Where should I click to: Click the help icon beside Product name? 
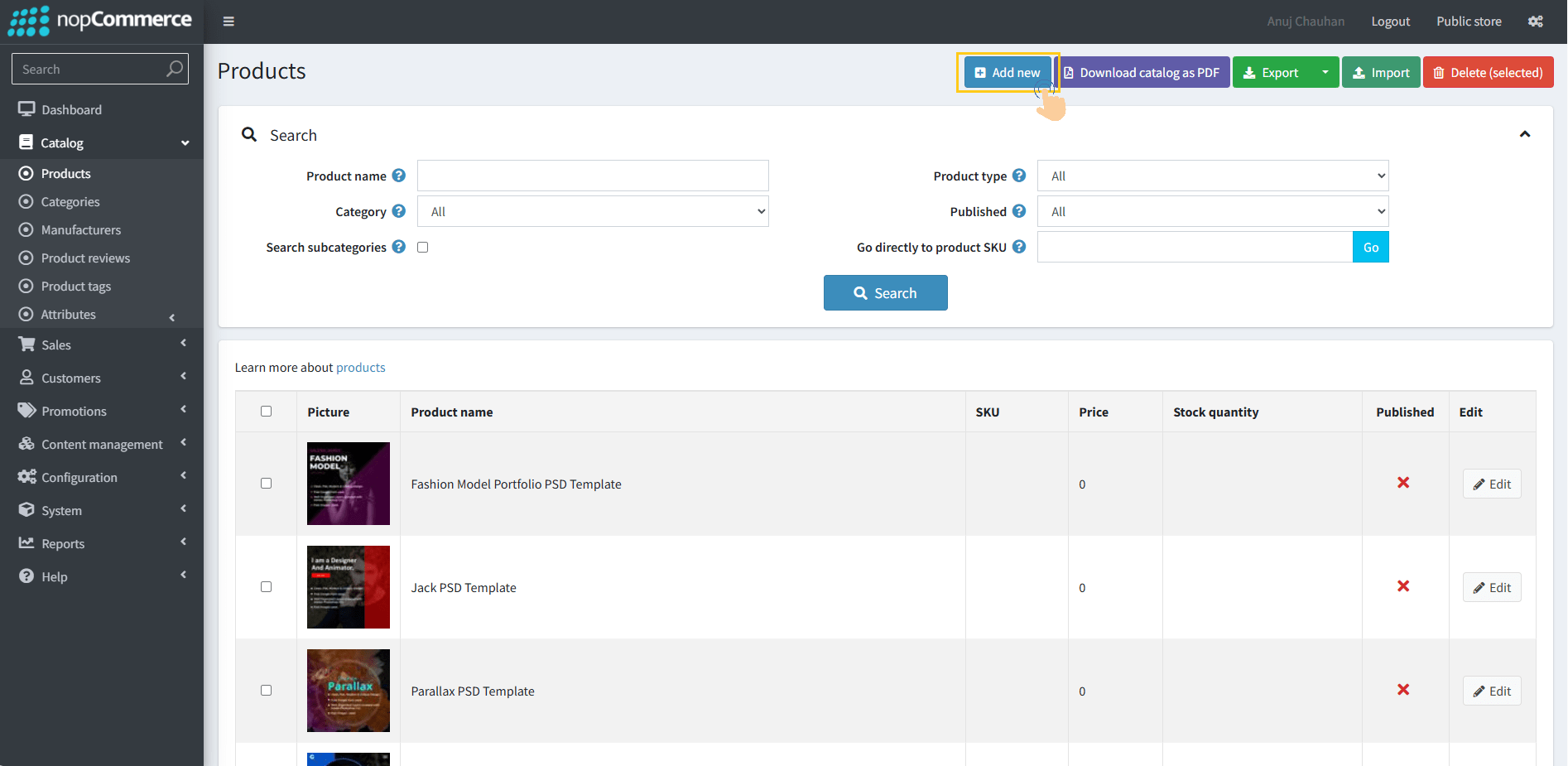[399, 176]
